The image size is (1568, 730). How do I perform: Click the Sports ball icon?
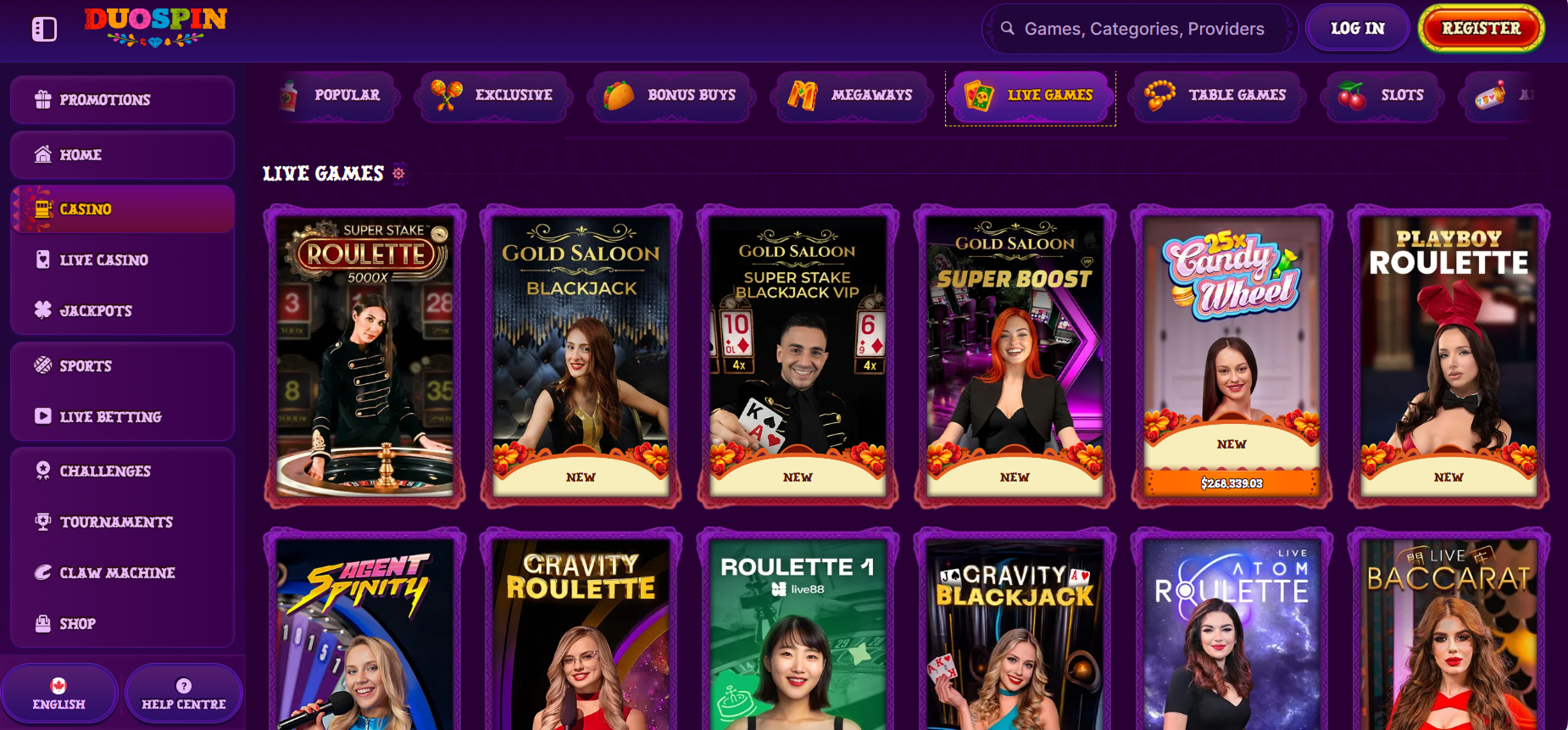pos(43,365)
